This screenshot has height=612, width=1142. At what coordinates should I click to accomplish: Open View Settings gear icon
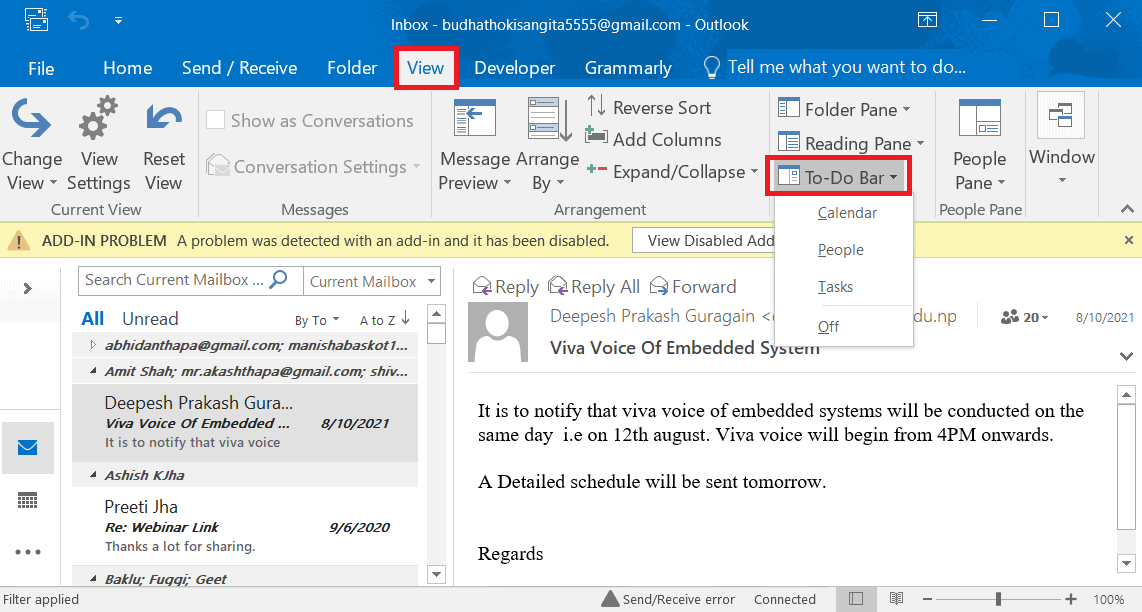[98, 118]
